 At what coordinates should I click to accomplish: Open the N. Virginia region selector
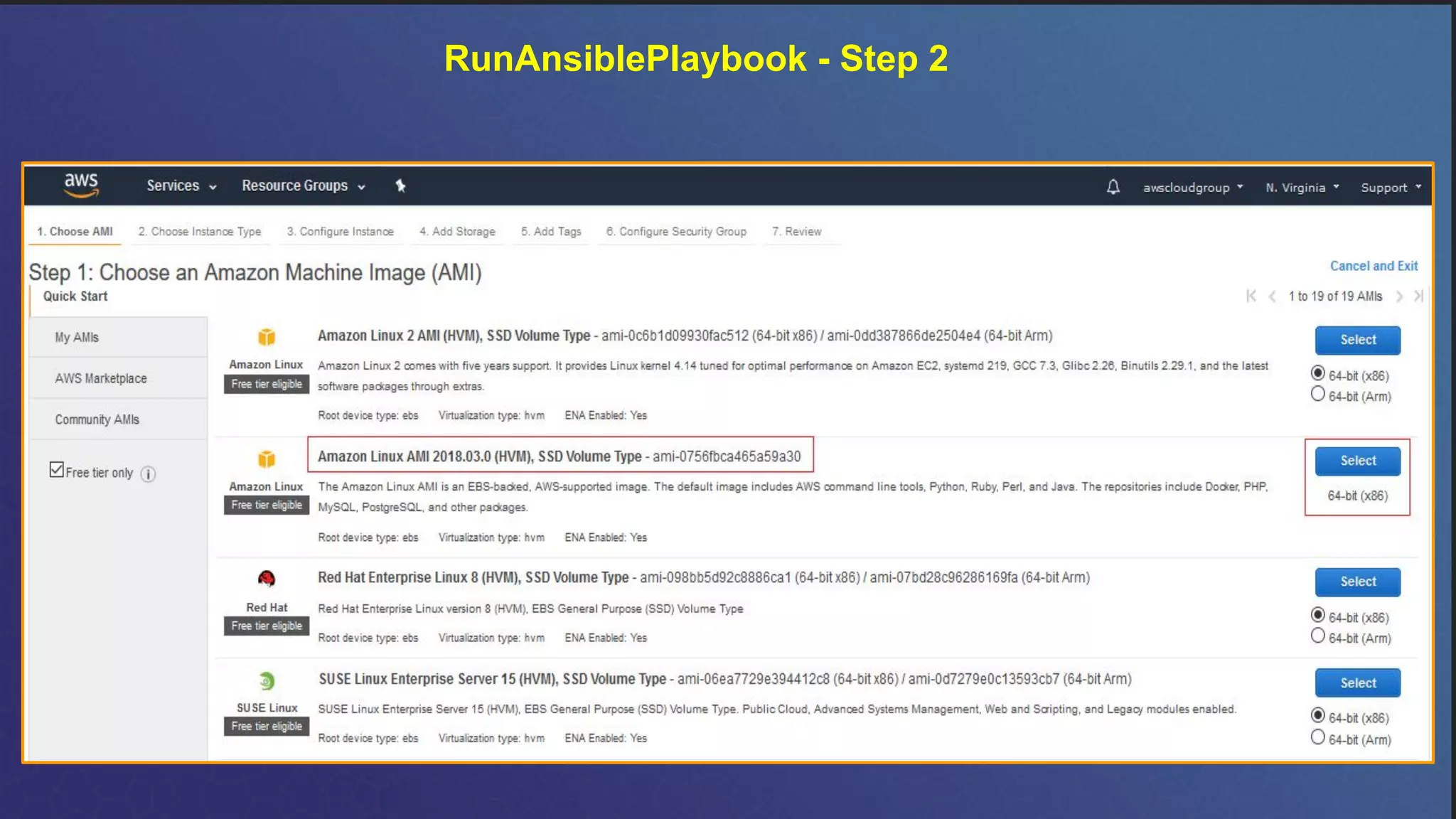coord(1302,188)
